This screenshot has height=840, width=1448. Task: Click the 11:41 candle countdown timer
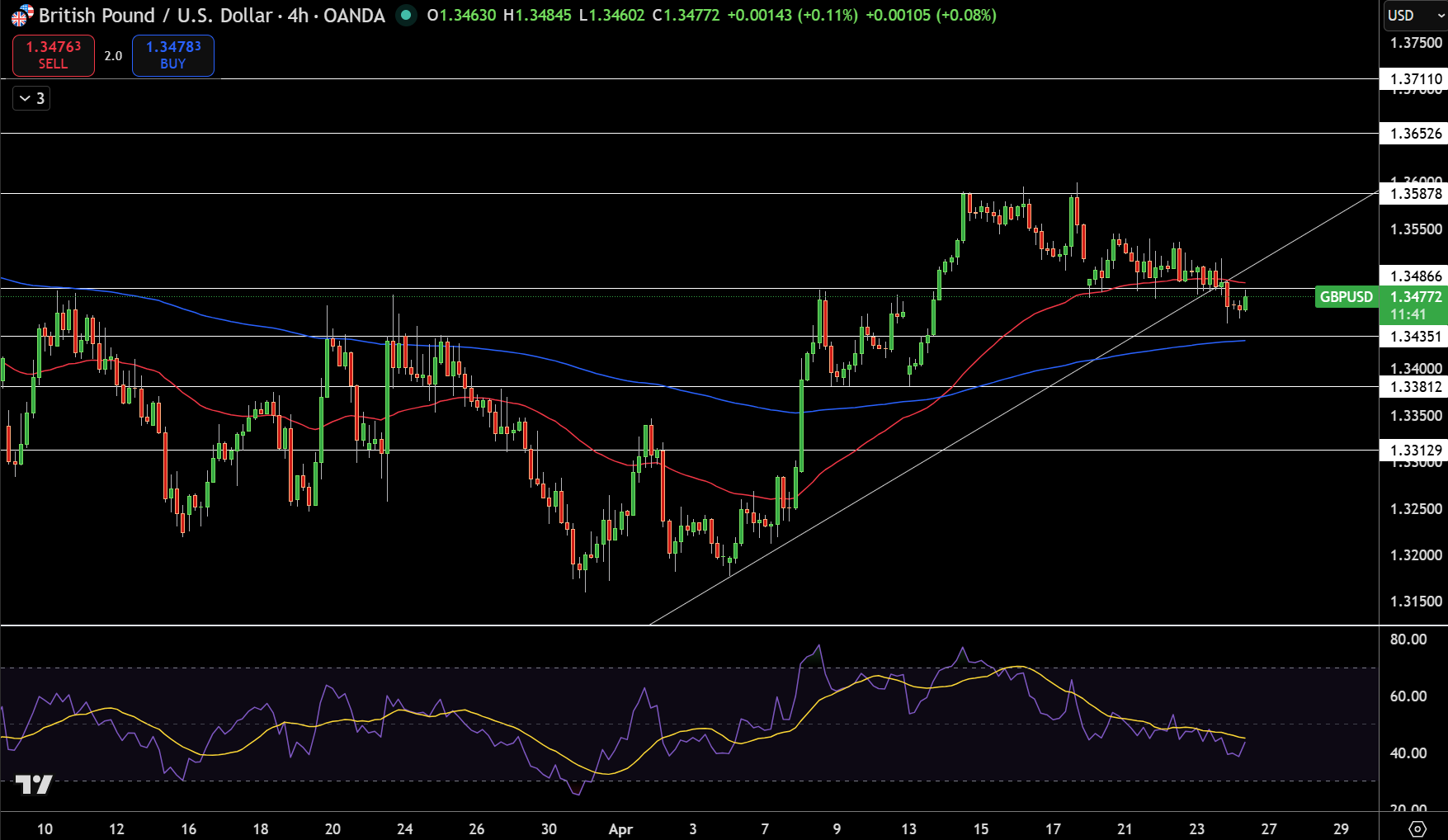(1408, 314)
